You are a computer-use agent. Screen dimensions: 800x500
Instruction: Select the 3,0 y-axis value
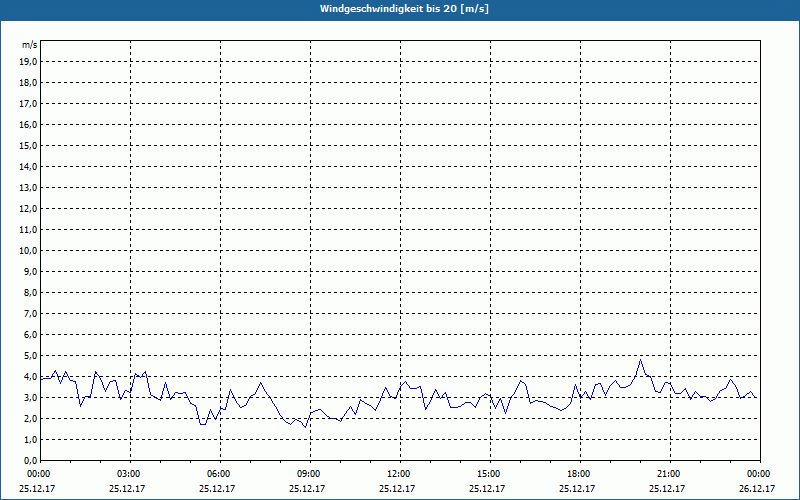point(30,397)
